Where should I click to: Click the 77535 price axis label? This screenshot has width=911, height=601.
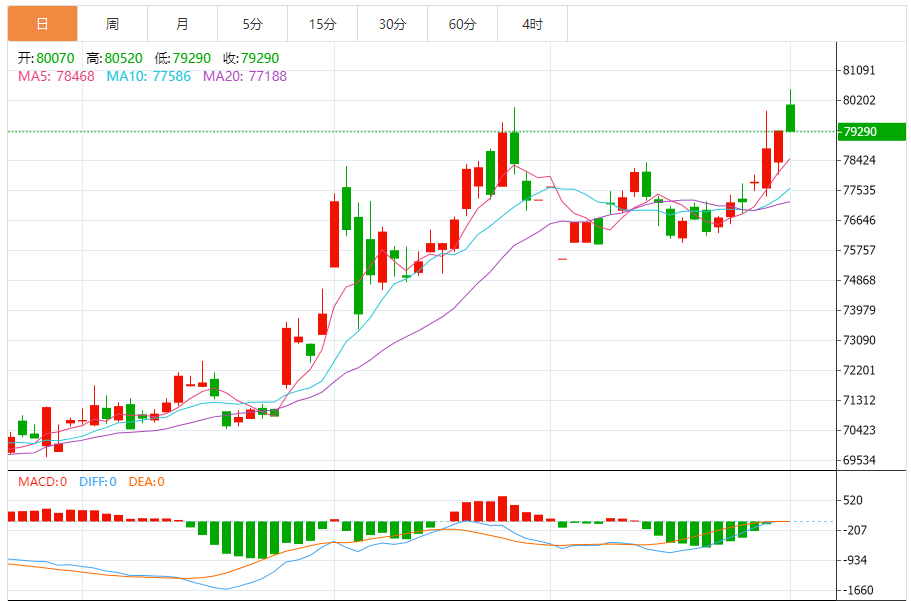(859, 190)
